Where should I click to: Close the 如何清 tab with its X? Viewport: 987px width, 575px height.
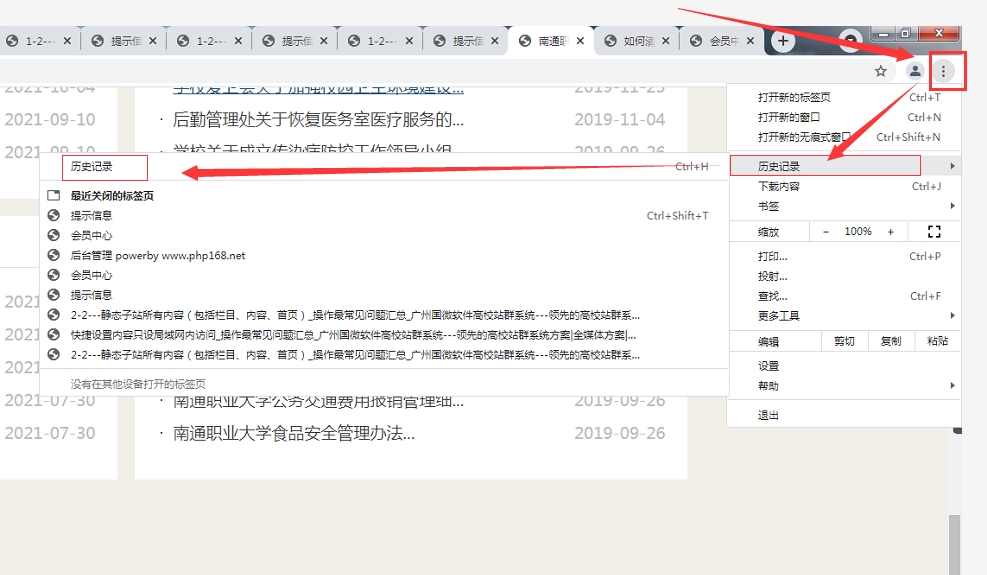tap(664, 41)
